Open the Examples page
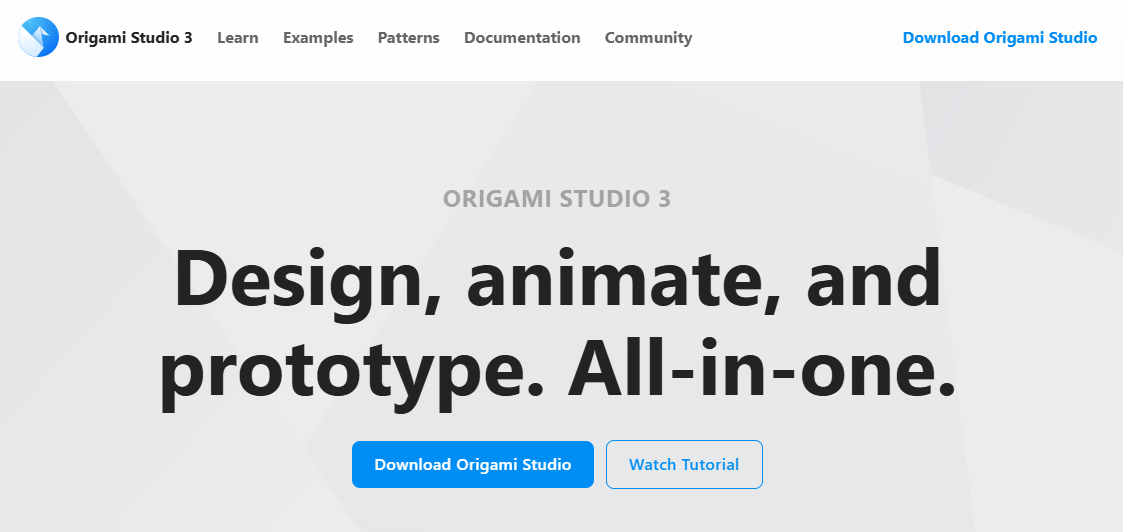Screen dimensions: 1123x532 pyautogui.click(x=318, y=38)
